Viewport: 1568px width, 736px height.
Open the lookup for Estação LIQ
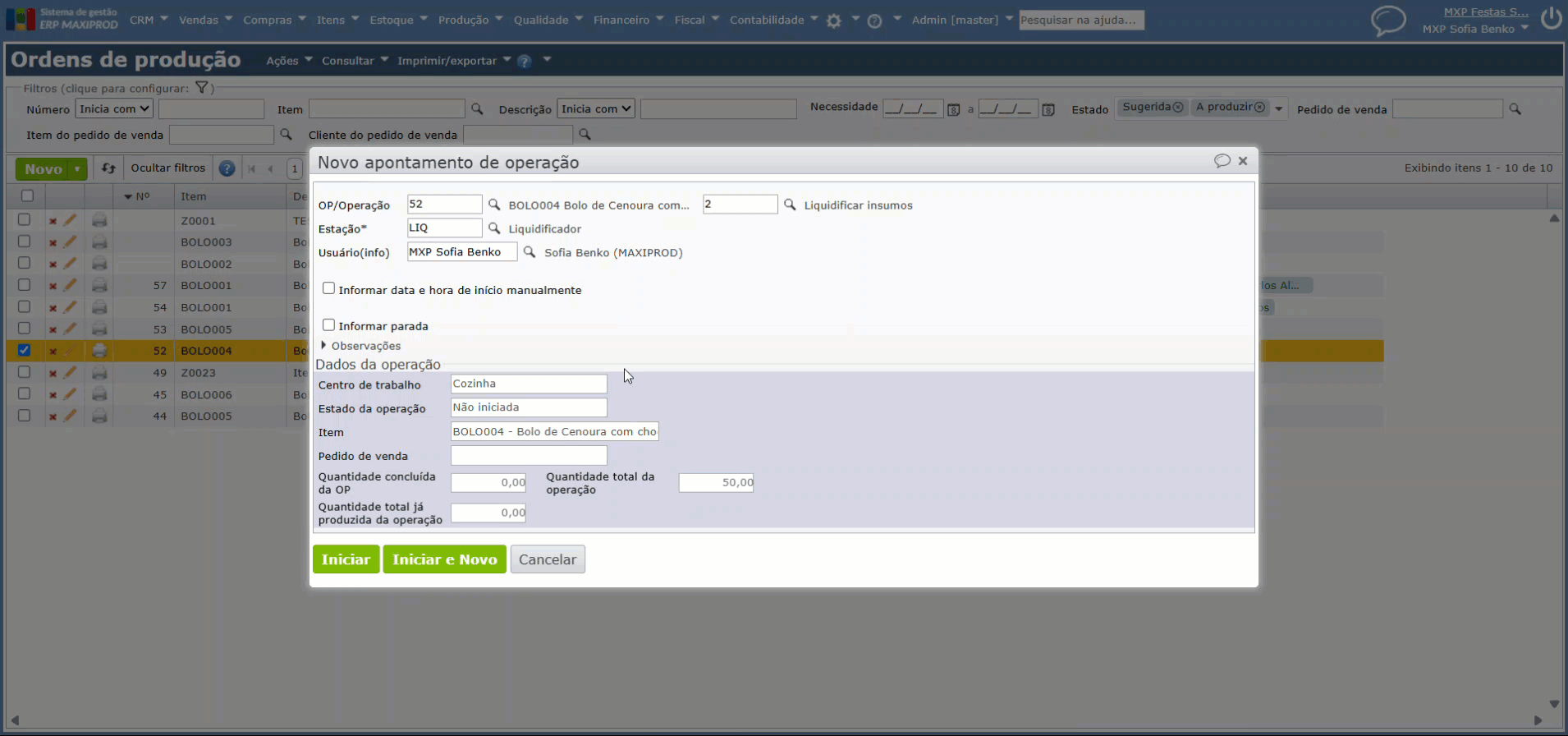(494, 228)
